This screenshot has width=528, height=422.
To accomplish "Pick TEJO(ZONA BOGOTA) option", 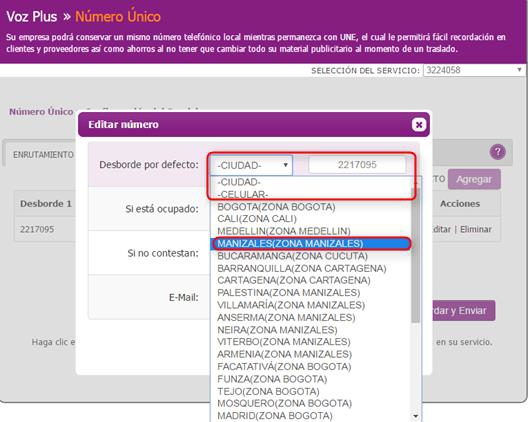I will 311,391.
